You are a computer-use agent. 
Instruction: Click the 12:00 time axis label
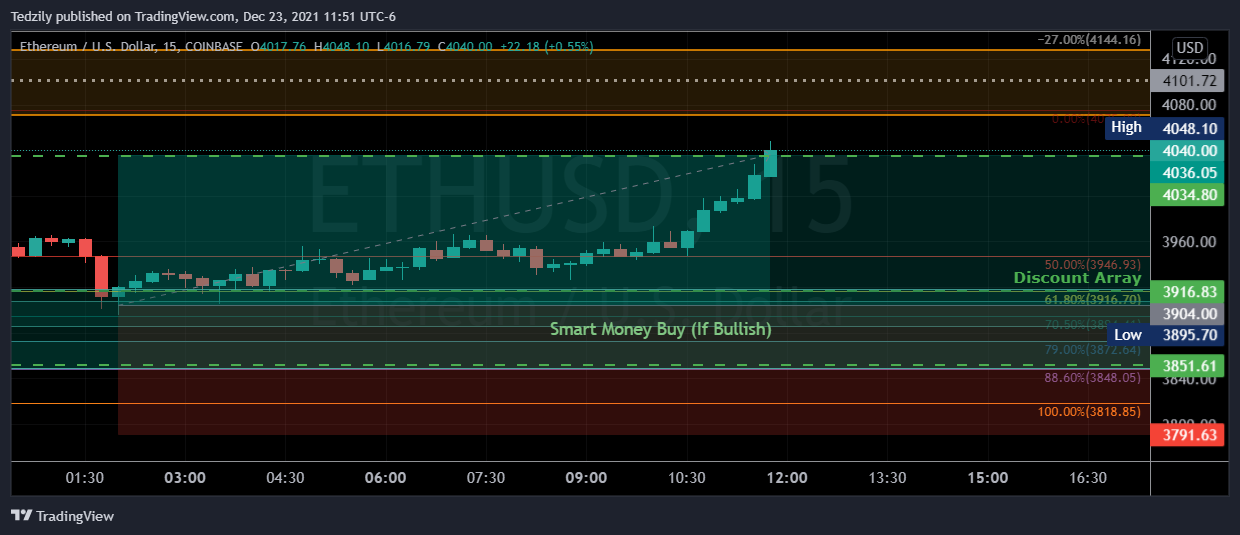(787, 478)
